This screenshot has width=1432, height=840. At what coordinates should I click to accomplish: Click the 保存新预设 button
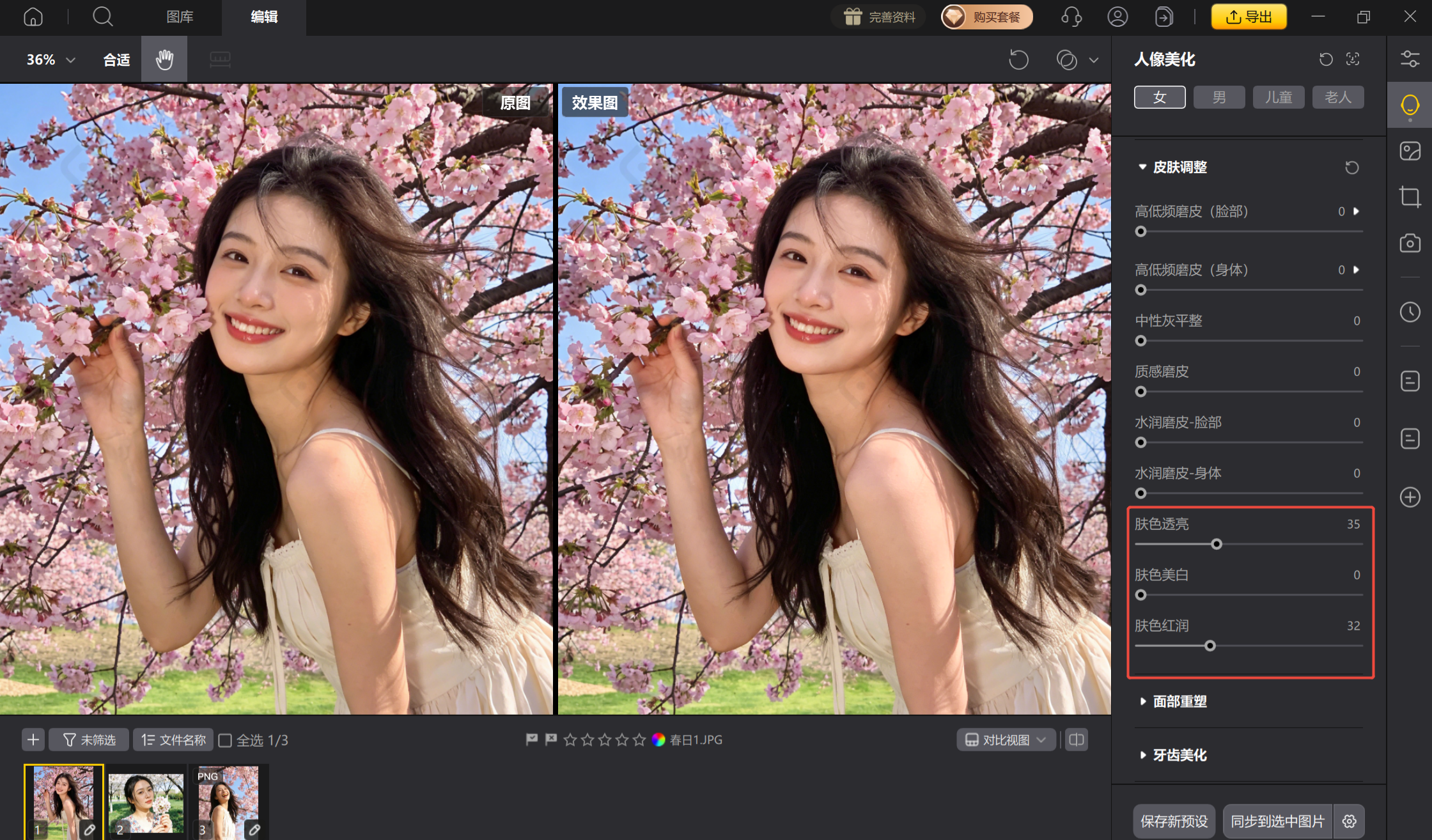click(x=1174, y=821)
